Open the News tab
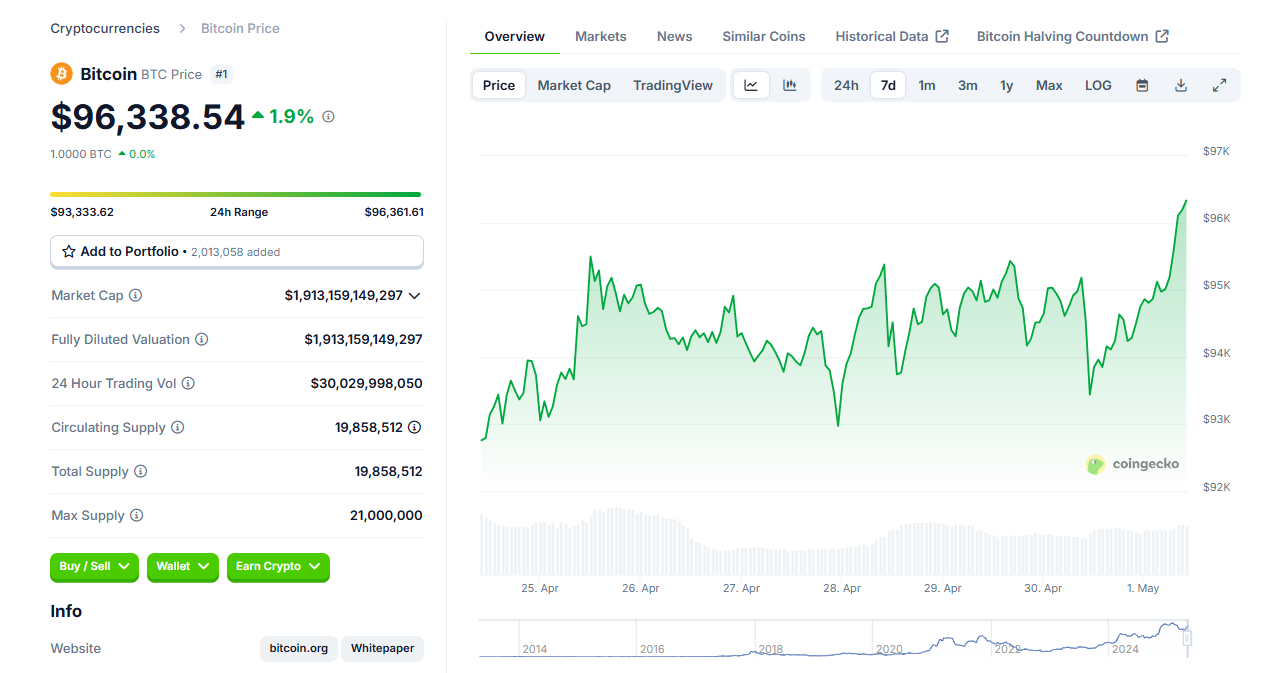1263x673 pixels. click(x=675, y=36)
